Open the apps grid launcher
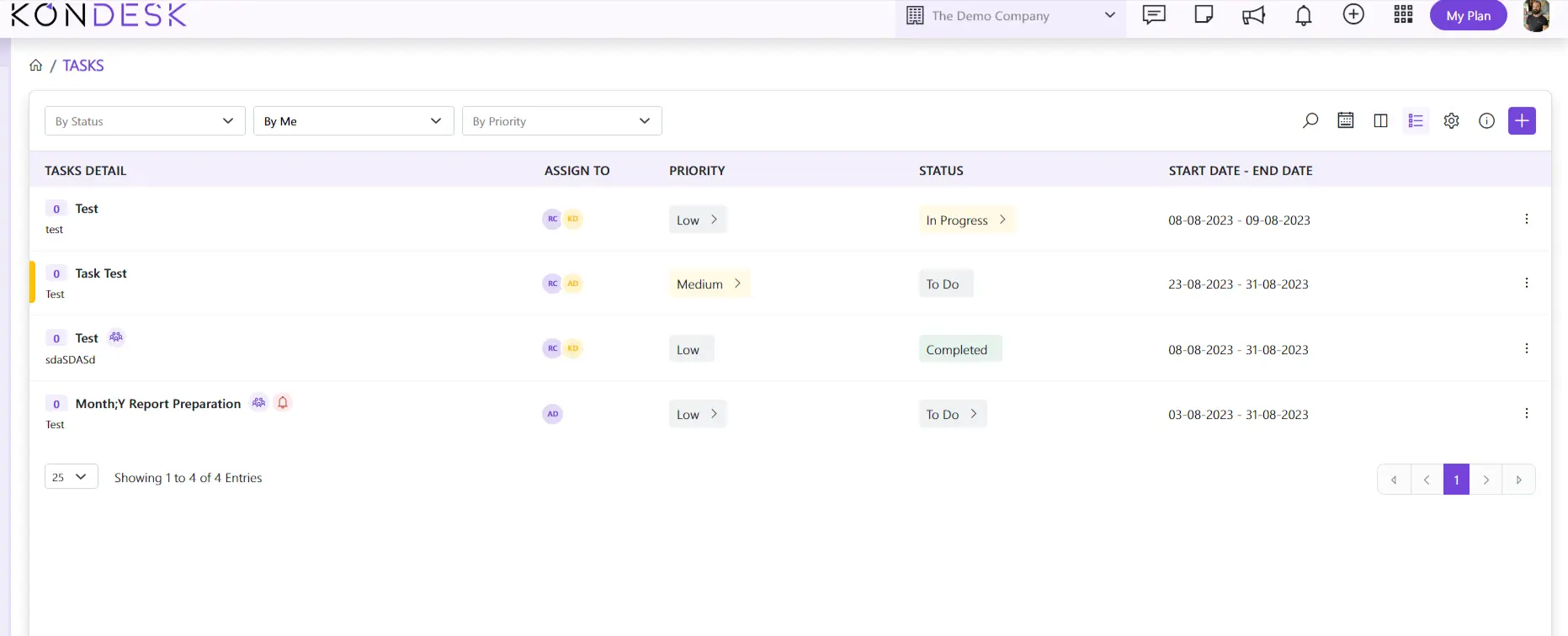Screen dimensions: 1568x636 tap(1403, 15)
